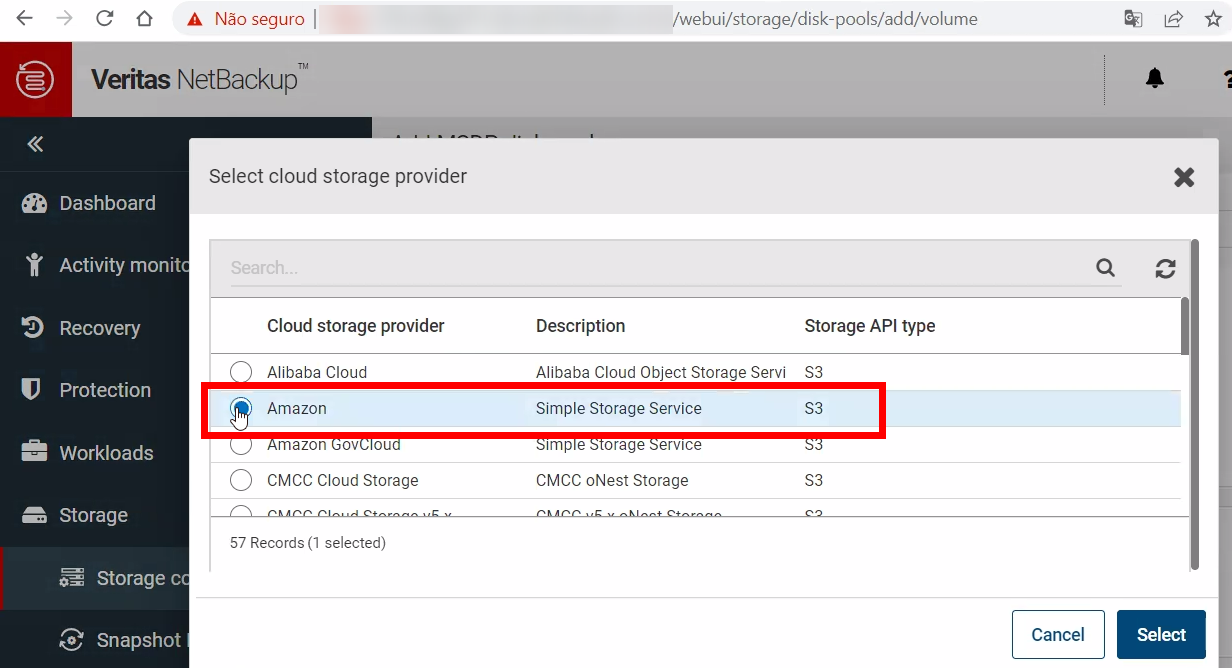Select the Amazon GovCloud radio button
The height and width of the screenshot is (668, 1232).
point(241,445)
